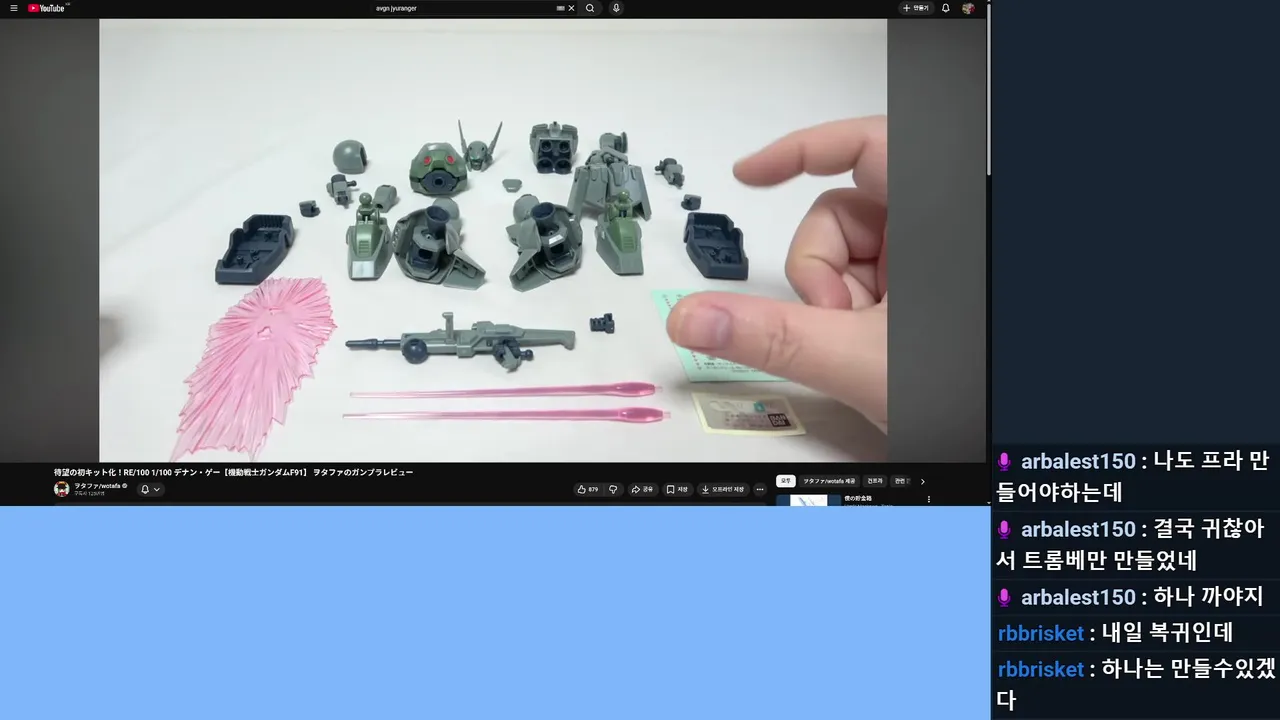The width and height of the screenshot is (1280, 720).
Task: Show more filter chips with right arrow
Action: [922, 481]
